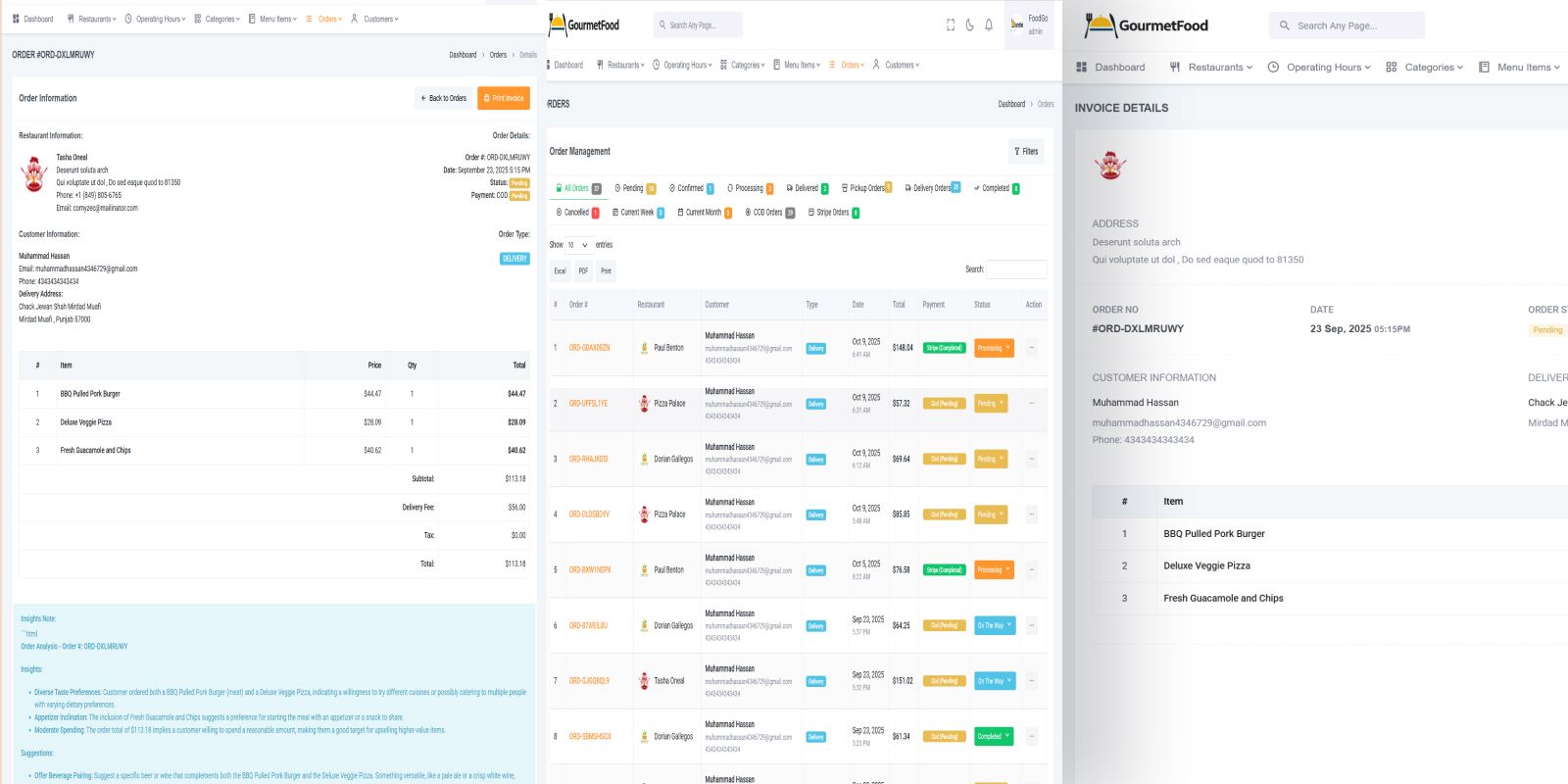
Task: Open the action menu for the $85.85 order
Action: coord(1031,514)
